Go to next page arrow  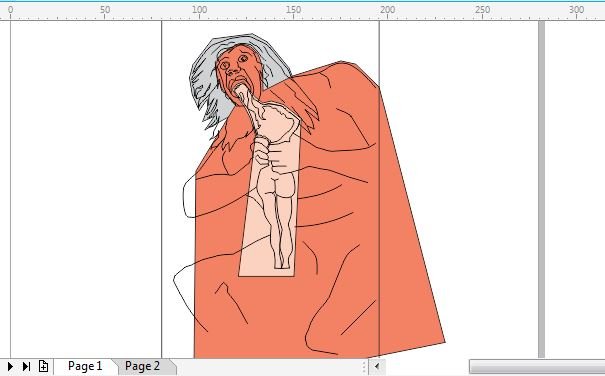click(x=10, y=366)
